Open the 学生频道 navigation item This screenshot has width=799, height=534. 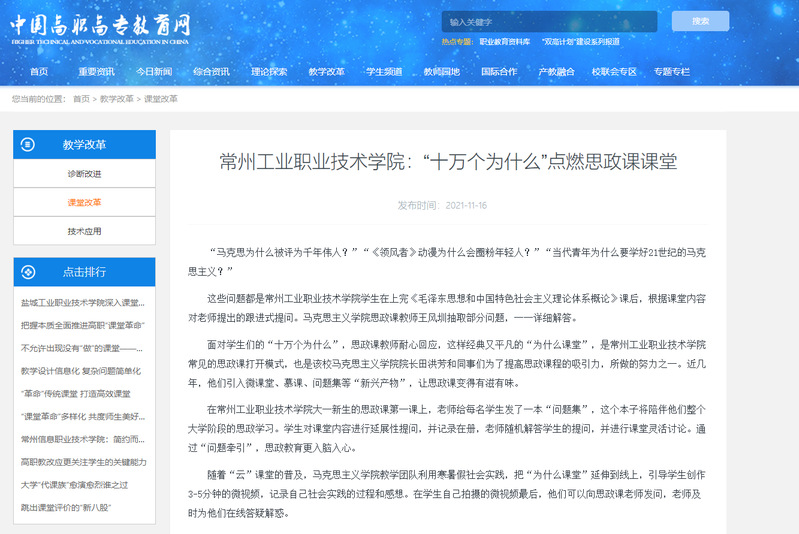point(384,72)
